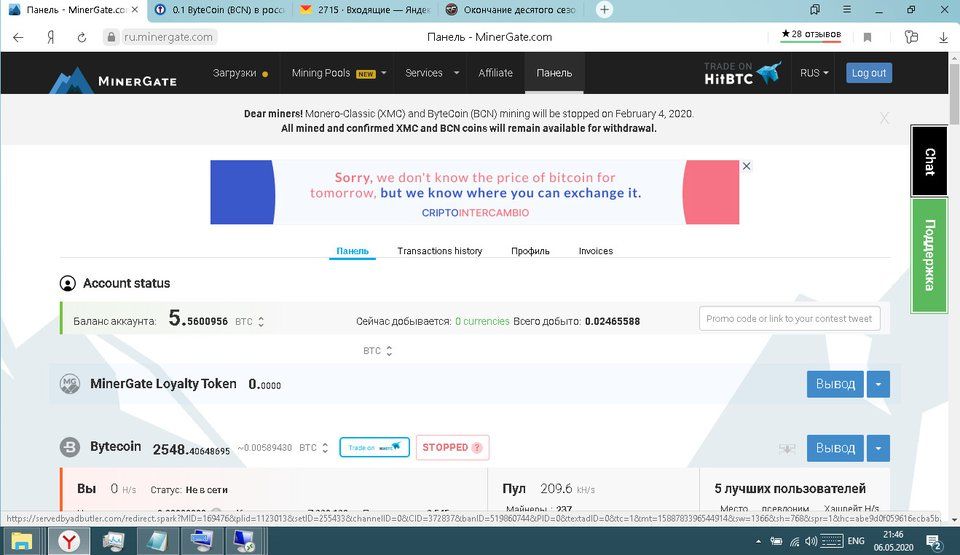Expand the Mining Pools menu
This screenshot has width=960, height=555.
tap(339, 73)
